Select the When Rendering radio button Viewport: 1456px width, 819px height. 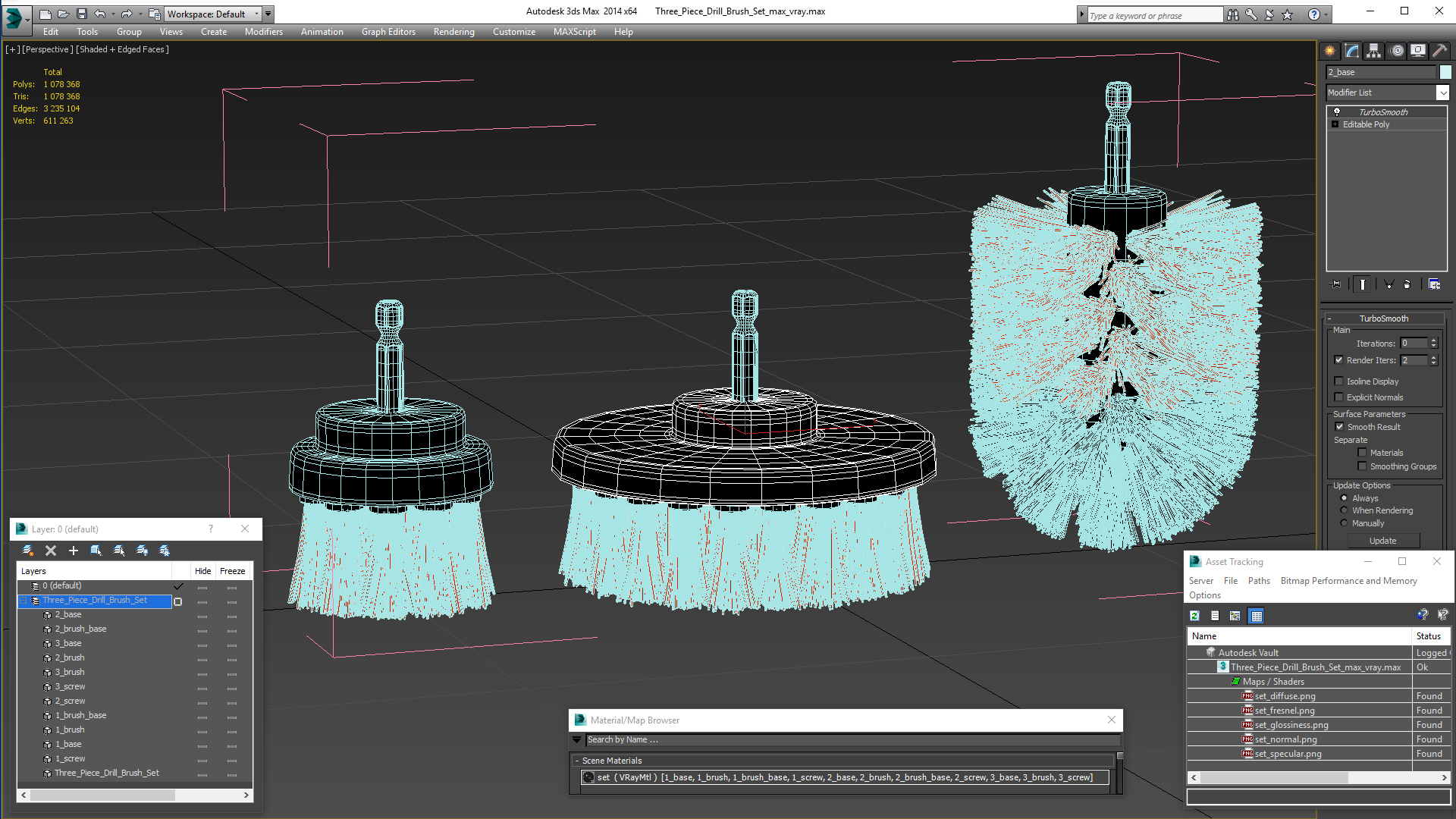click(x=1345, y=510)
